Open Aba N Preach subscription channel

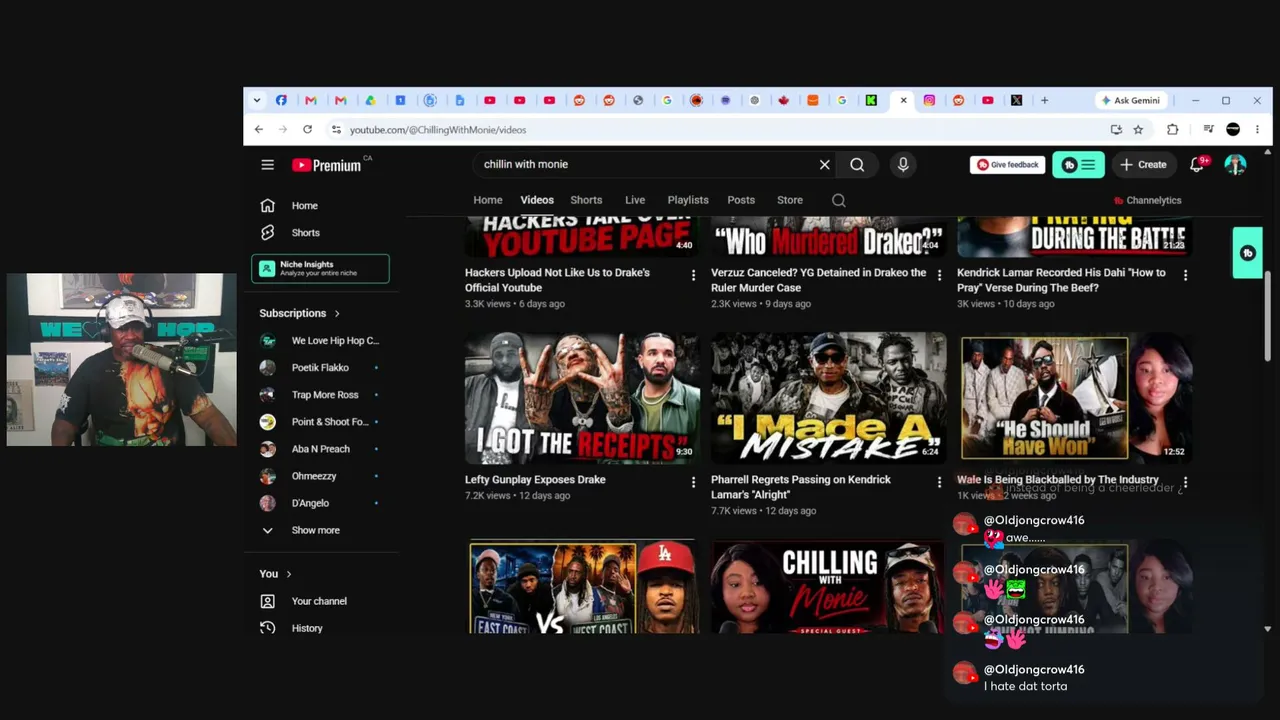[x=320, y=449]
